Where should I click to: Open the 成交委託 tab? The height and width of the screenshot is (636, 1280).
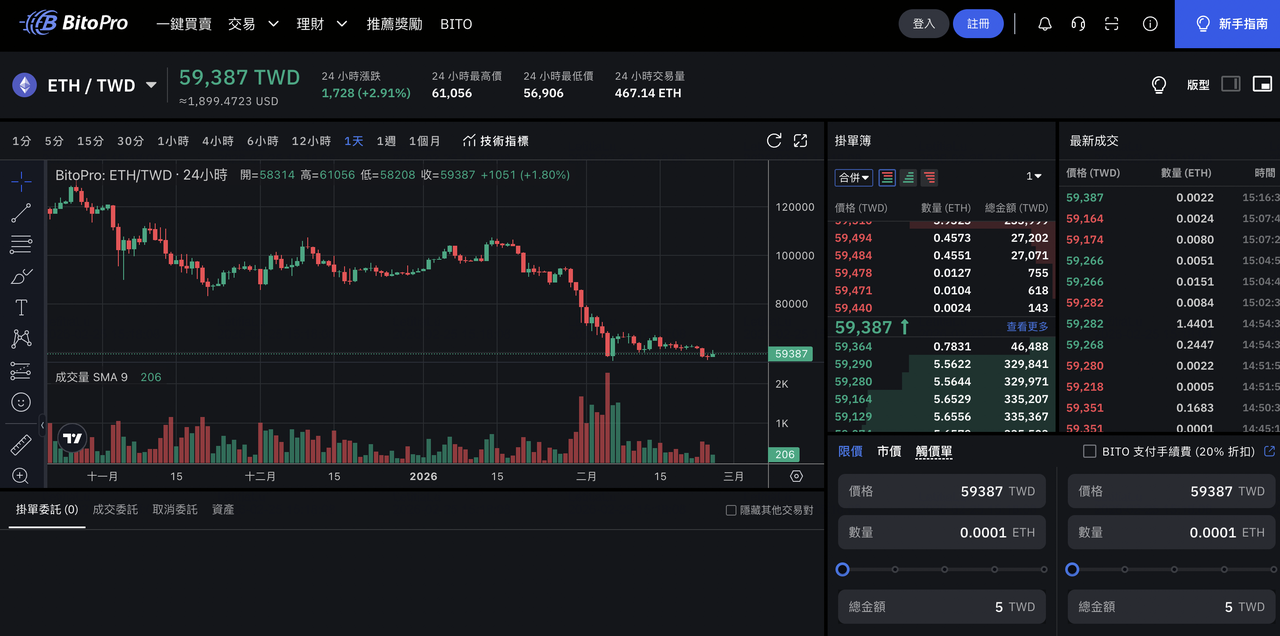click(x=115, y=510)
